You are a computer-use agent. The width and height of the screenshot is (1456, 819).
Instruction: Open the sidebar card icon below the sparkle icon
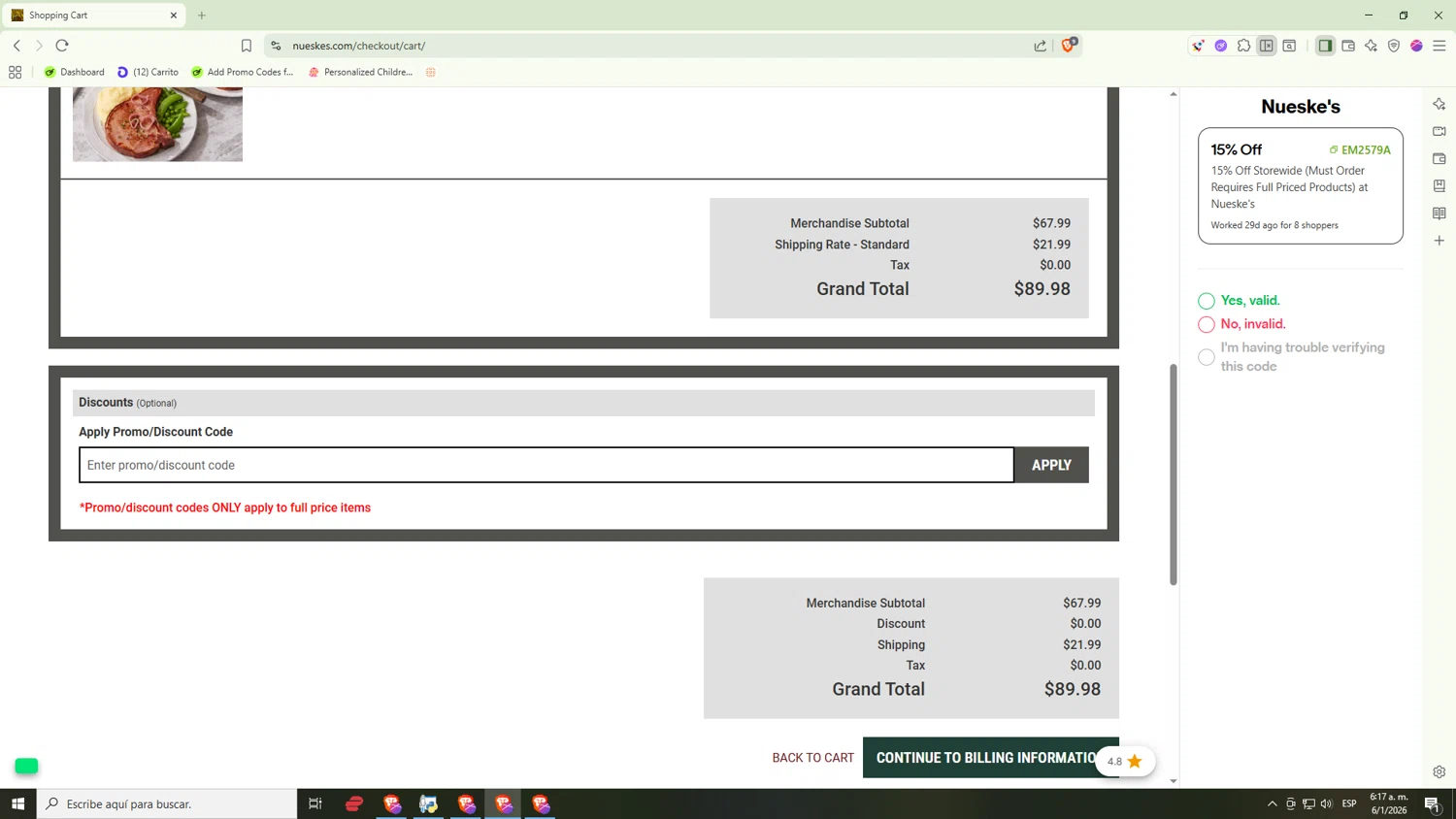tap(1439, 131)
